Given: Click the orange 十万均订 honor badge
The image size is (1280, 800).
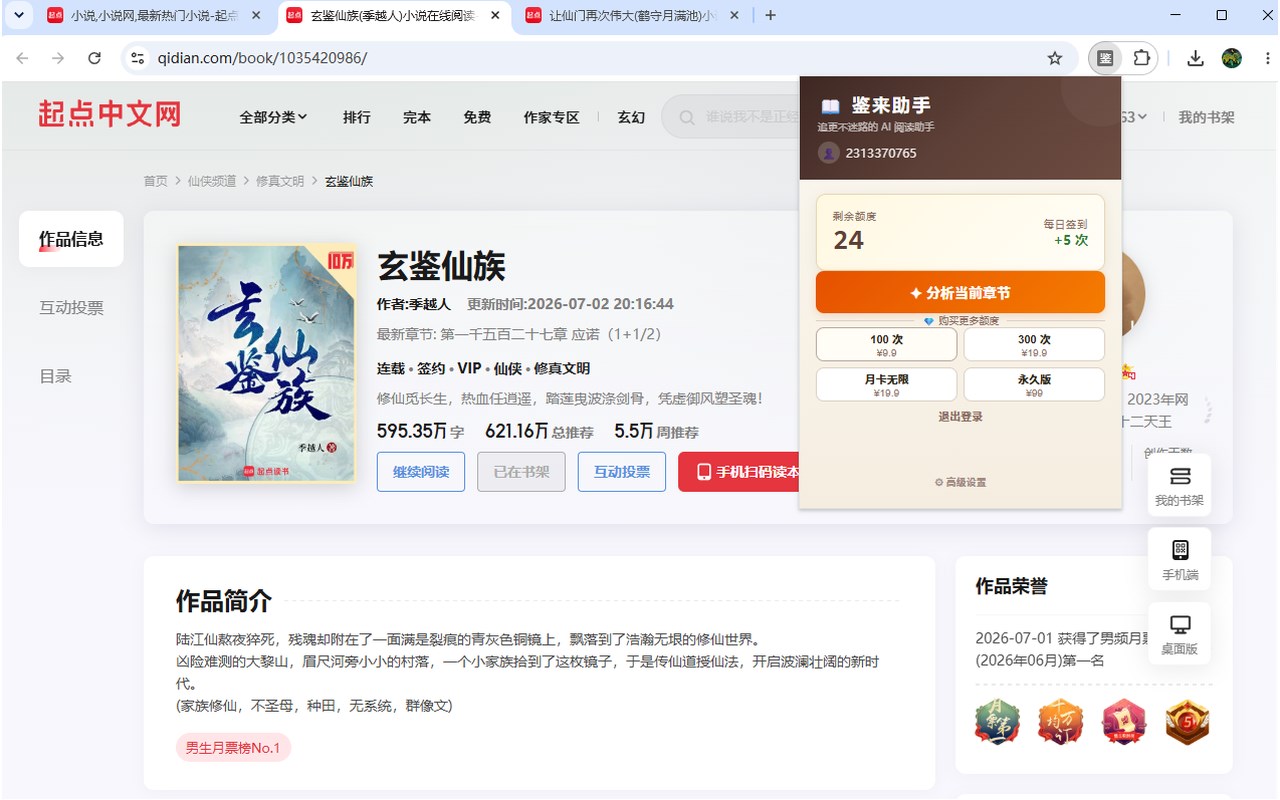Looking at the screenshot, I should (x=1060, y=721).
